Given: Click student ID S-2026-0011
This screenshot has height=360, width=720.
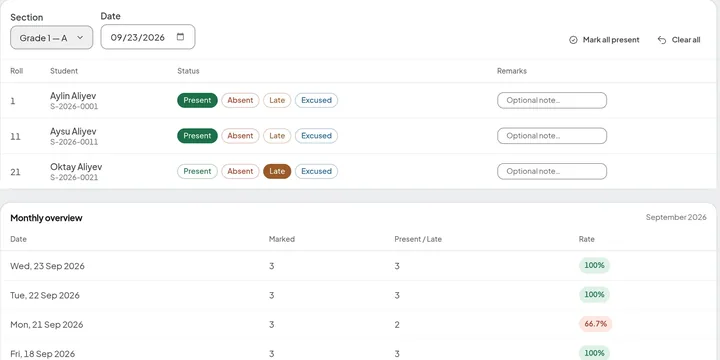Looking at the screenshot, I should click(74, 142).
